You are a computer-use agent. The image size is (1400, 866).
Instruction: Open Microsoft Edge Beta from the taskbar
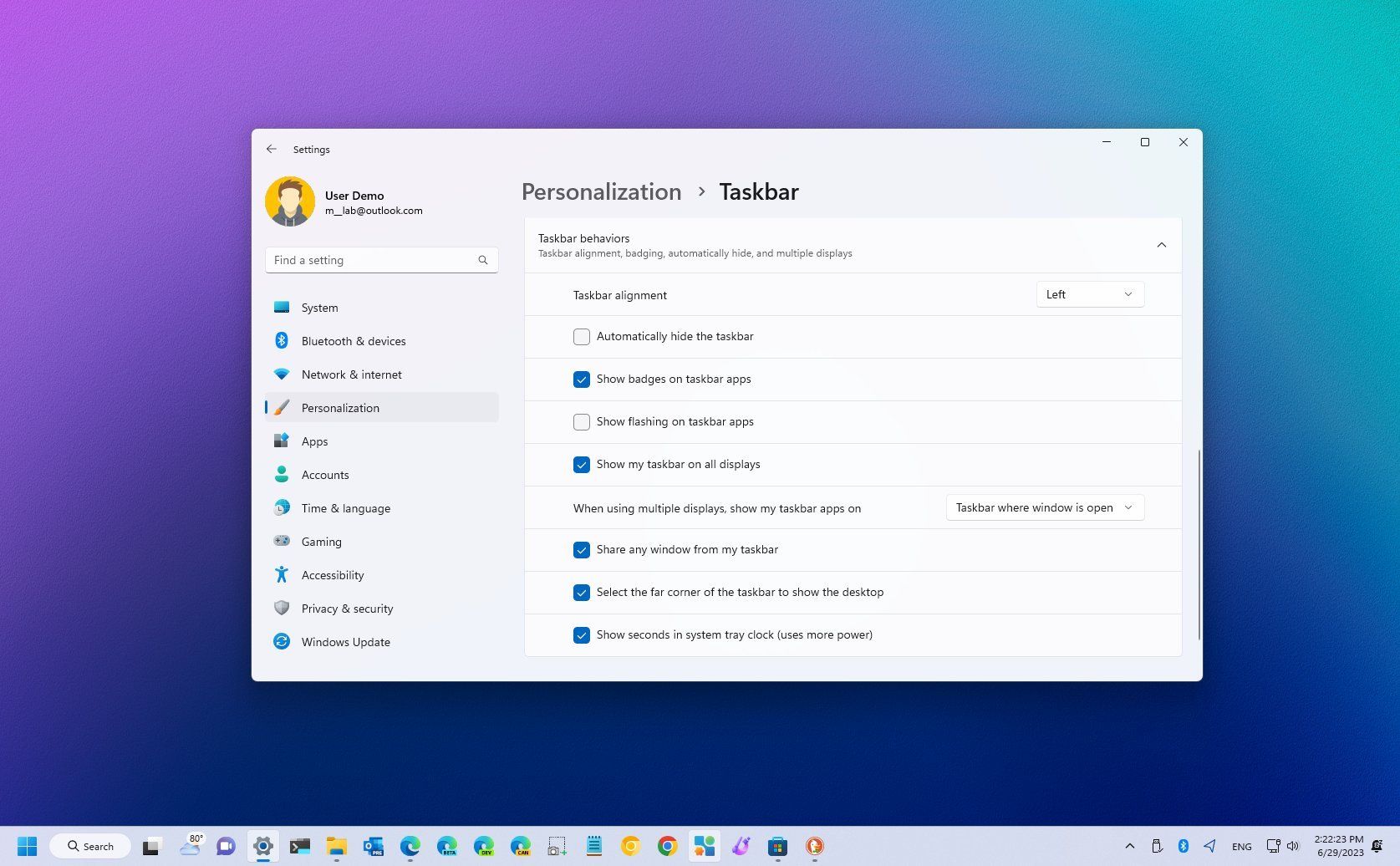pos(448,846)
